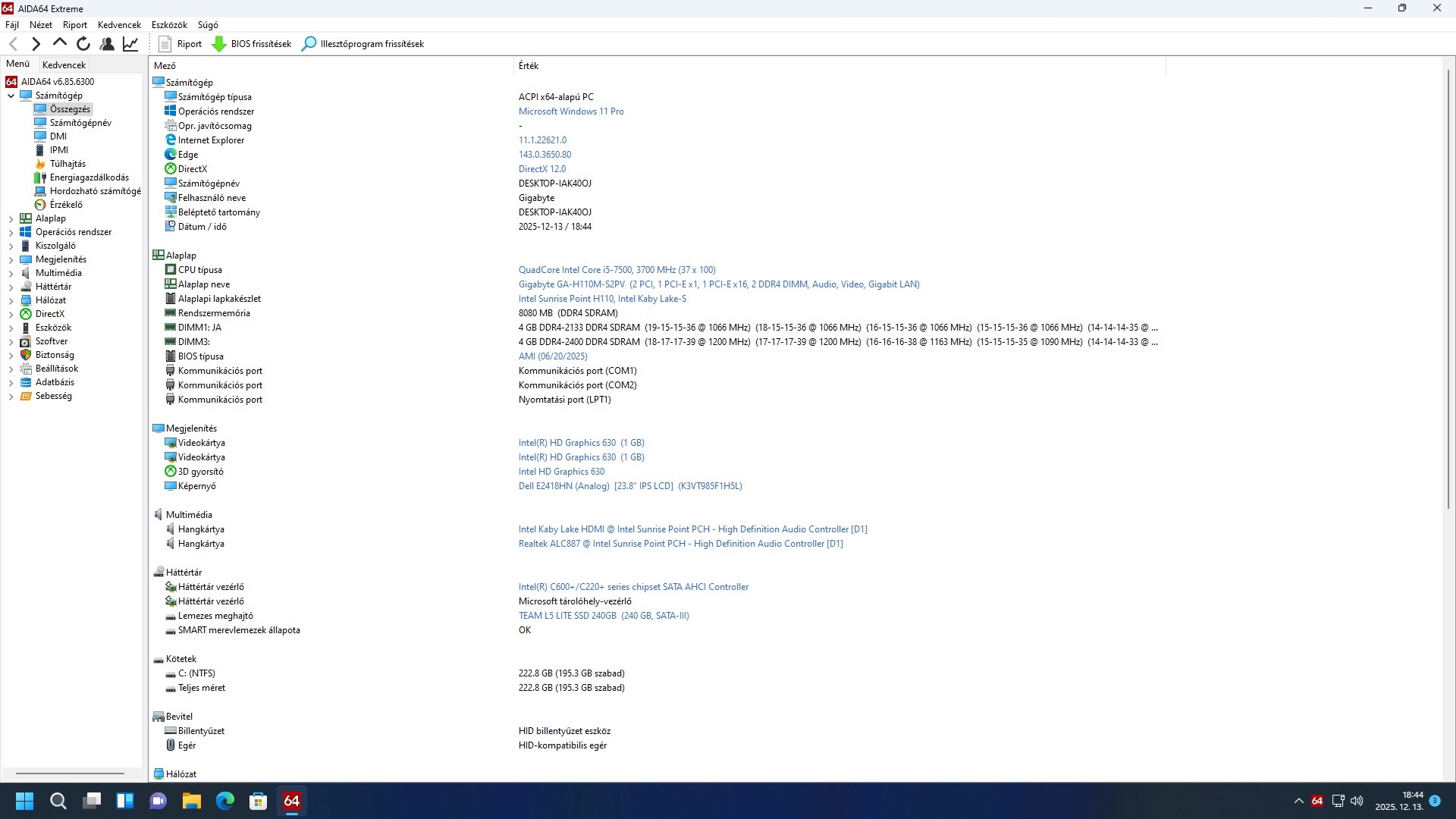Open Microsoft Edge from the taskbar
Screen dimensions: 1456x819
pos(225,801)
